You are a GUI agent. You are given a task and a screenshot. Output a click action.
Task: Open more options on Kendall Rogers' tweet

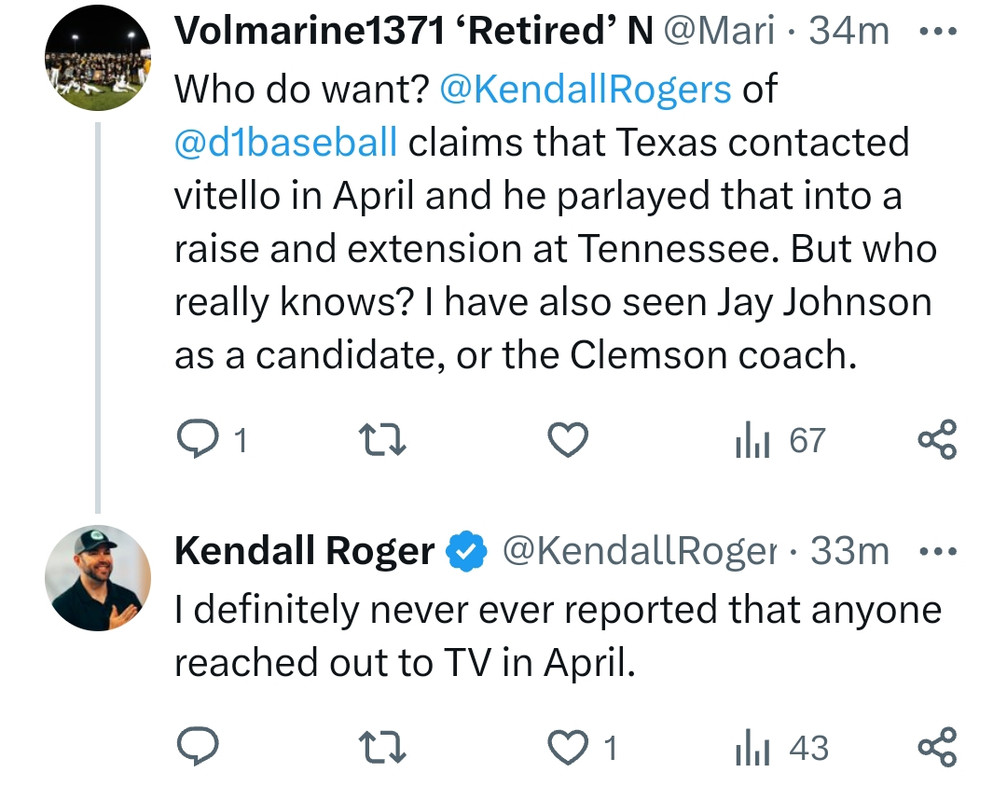click(x=937, y=551)
